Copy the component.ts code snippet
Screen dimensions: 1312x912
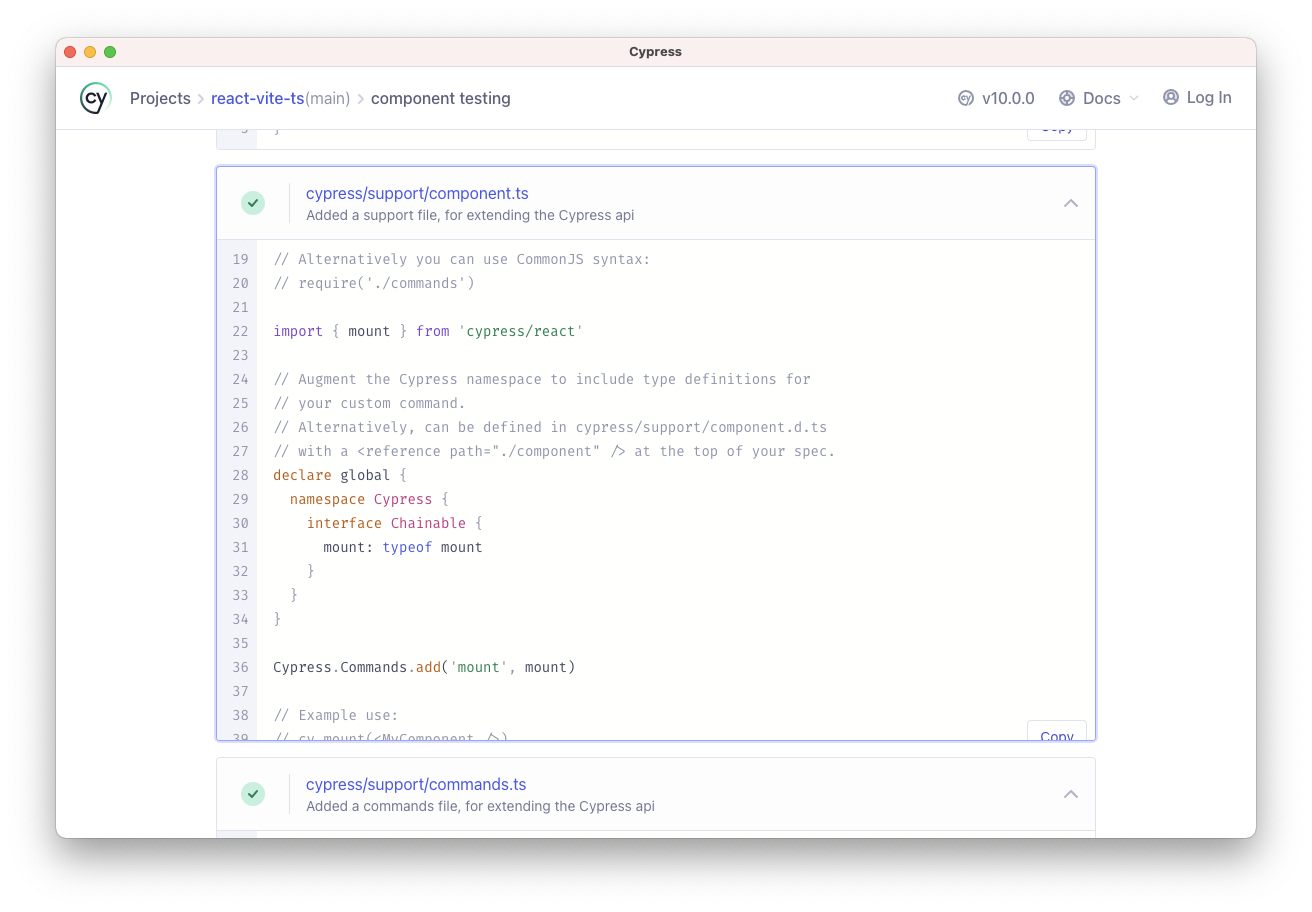coord(1056,736)
